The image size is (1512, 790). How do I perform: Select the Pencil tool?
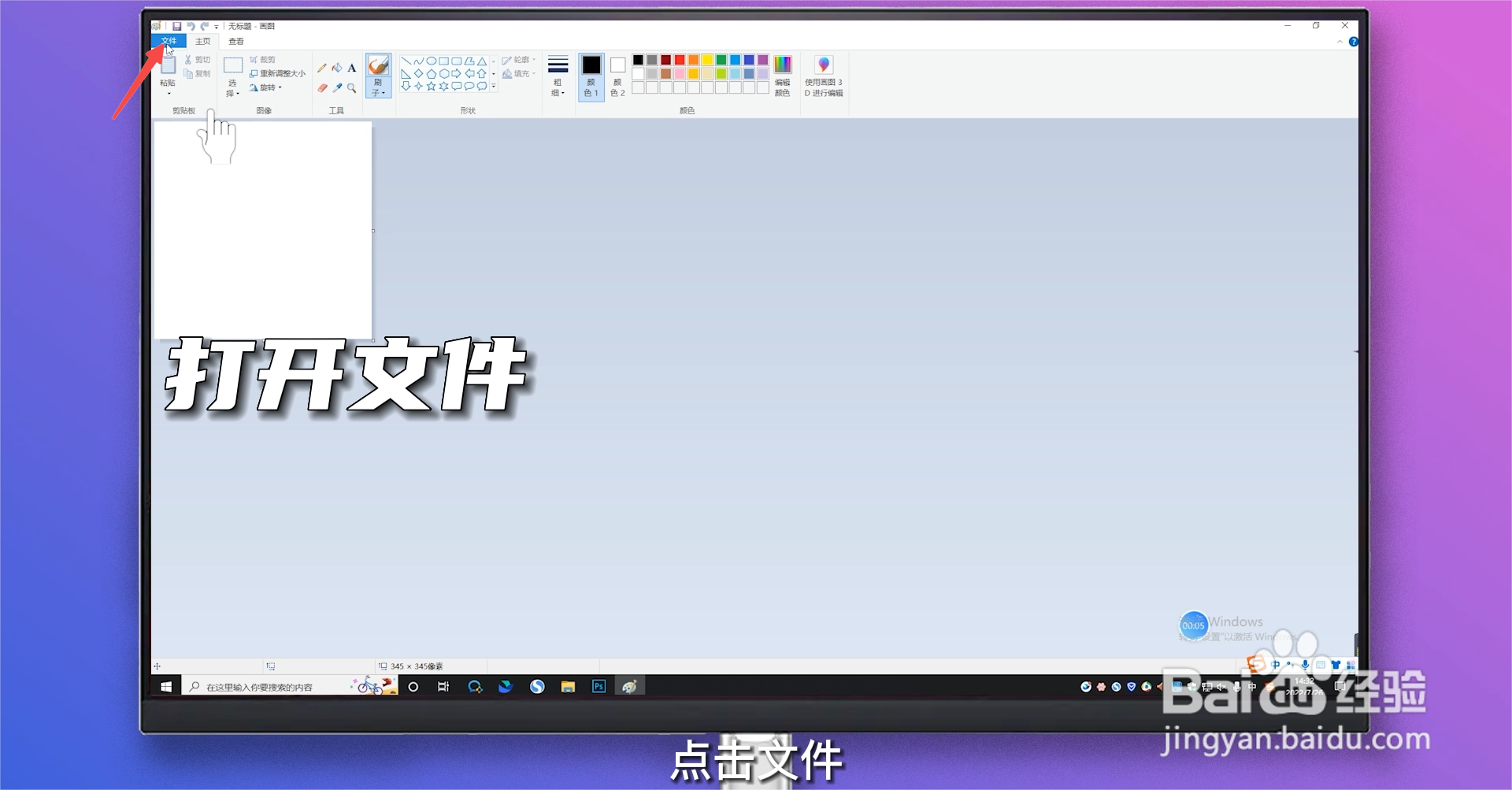[322, 68]
